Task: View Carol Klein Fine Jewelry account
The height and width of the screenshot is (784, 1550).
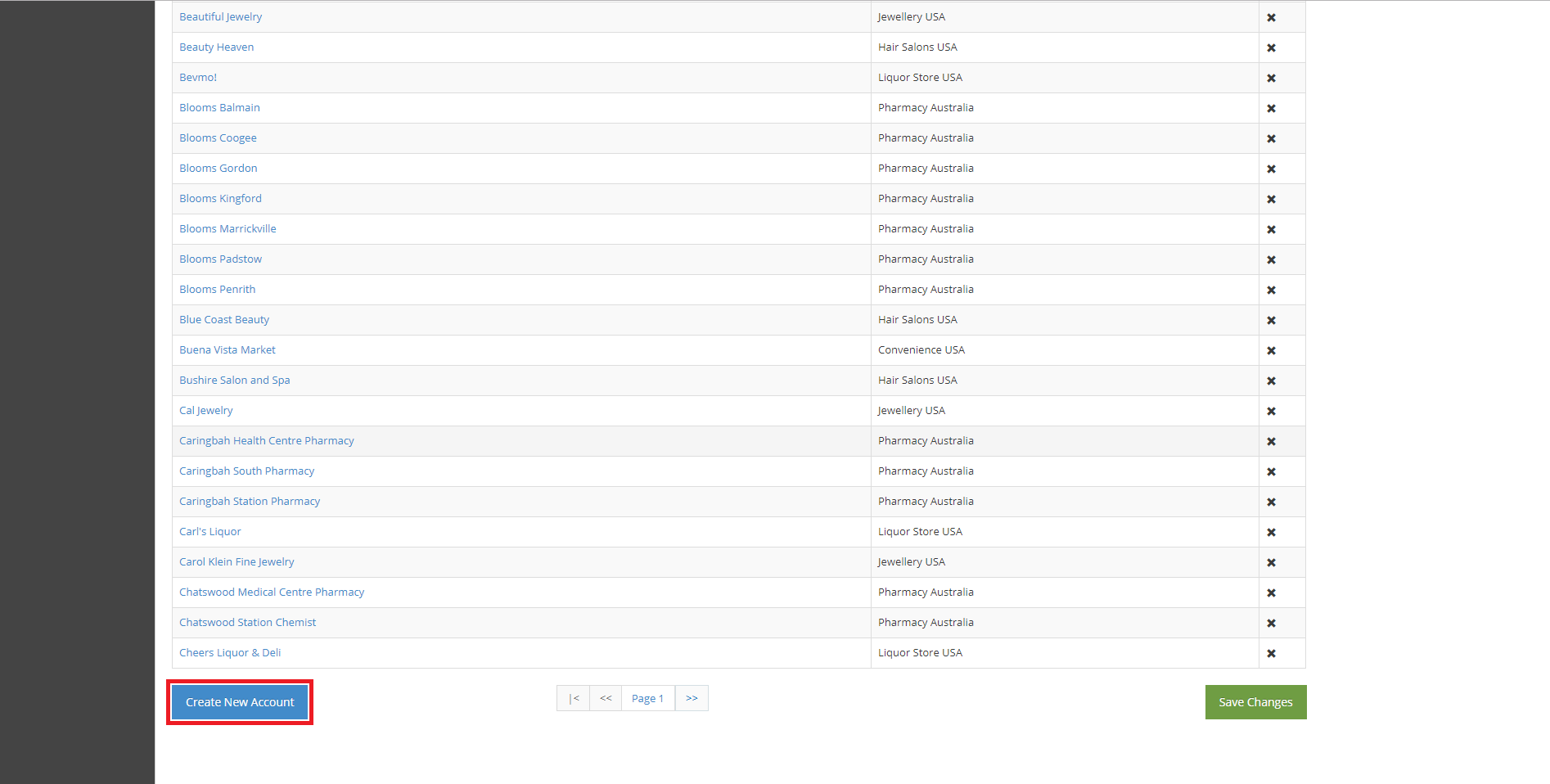Action: 237,561
